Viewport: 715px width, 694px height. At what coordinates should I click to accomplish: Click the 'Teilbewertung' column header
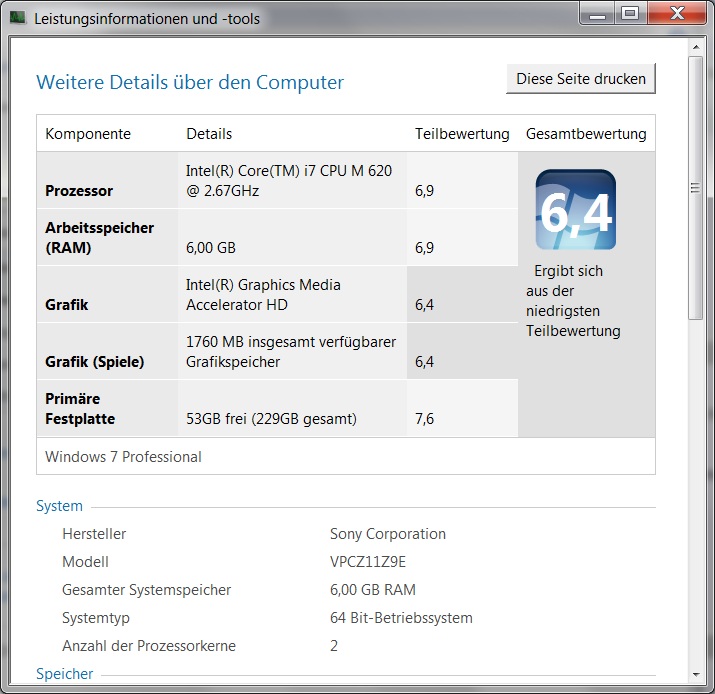point(462,134)
